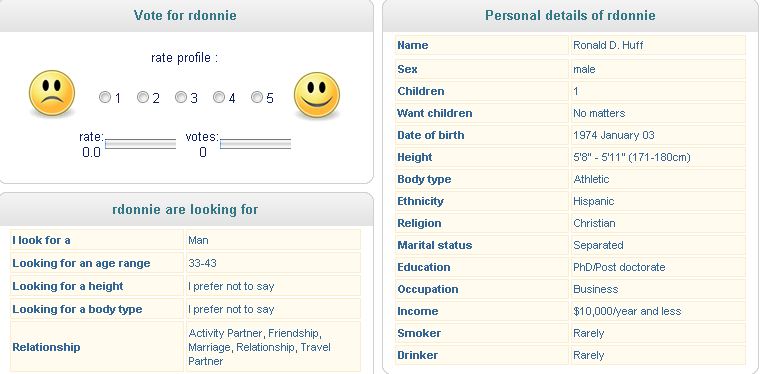The width and height of the screenshot is (761, 374).
Task: Click the 'Date of birth' label
Action: coord(430,135)
